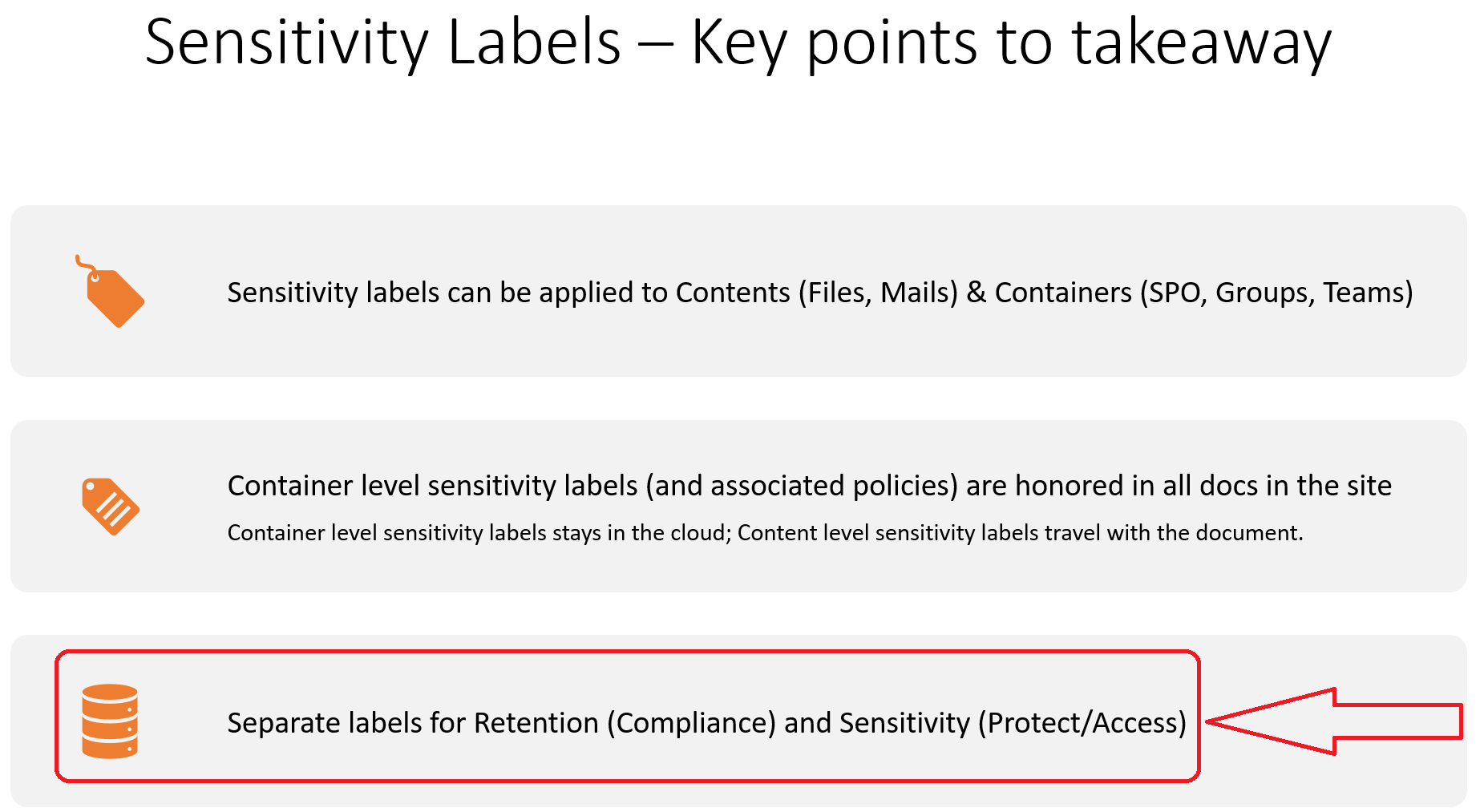Screen dimensions: 1480x812
Task: Click the words Key points to takeaway
Action: (1010, 42)
